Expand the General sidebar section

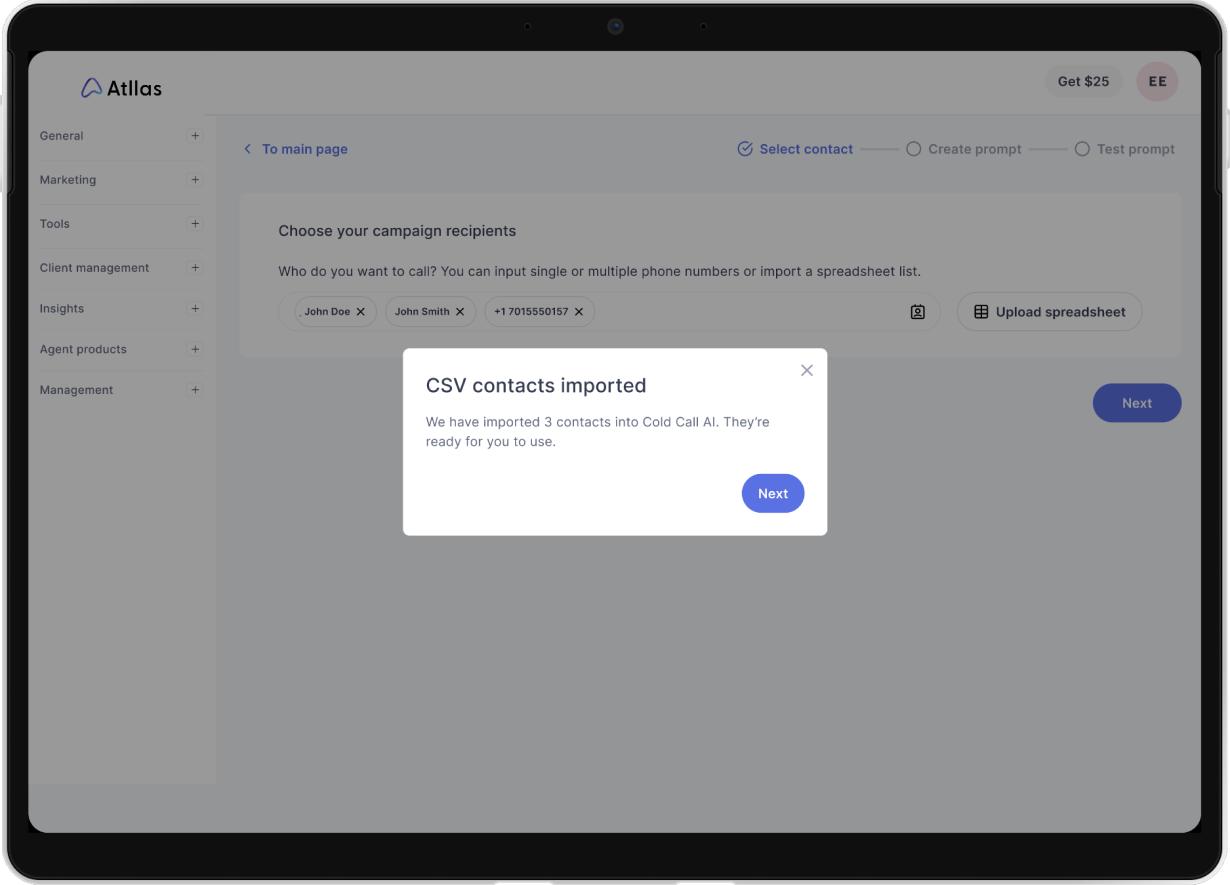coord(195,136)
